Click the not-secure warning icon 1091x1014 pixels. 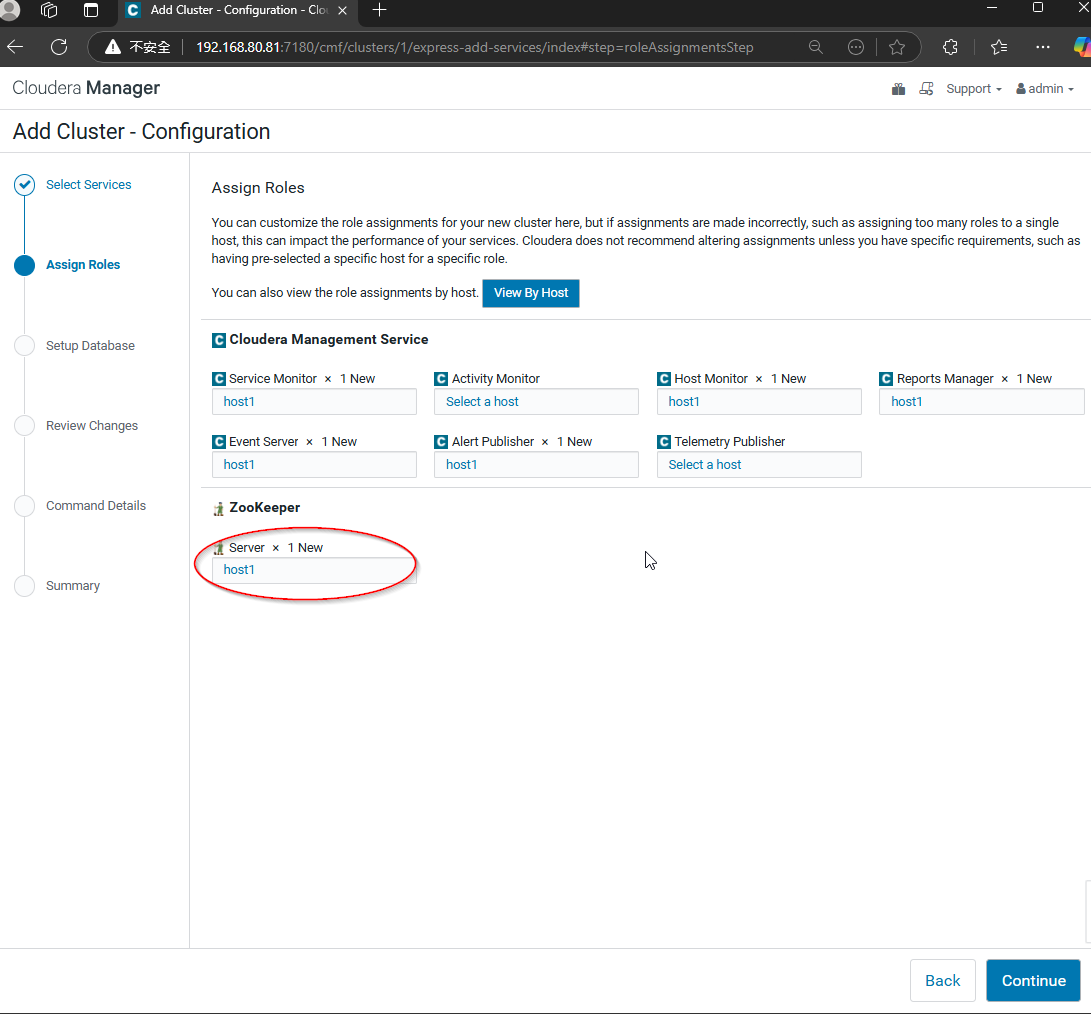click(113, 47)
